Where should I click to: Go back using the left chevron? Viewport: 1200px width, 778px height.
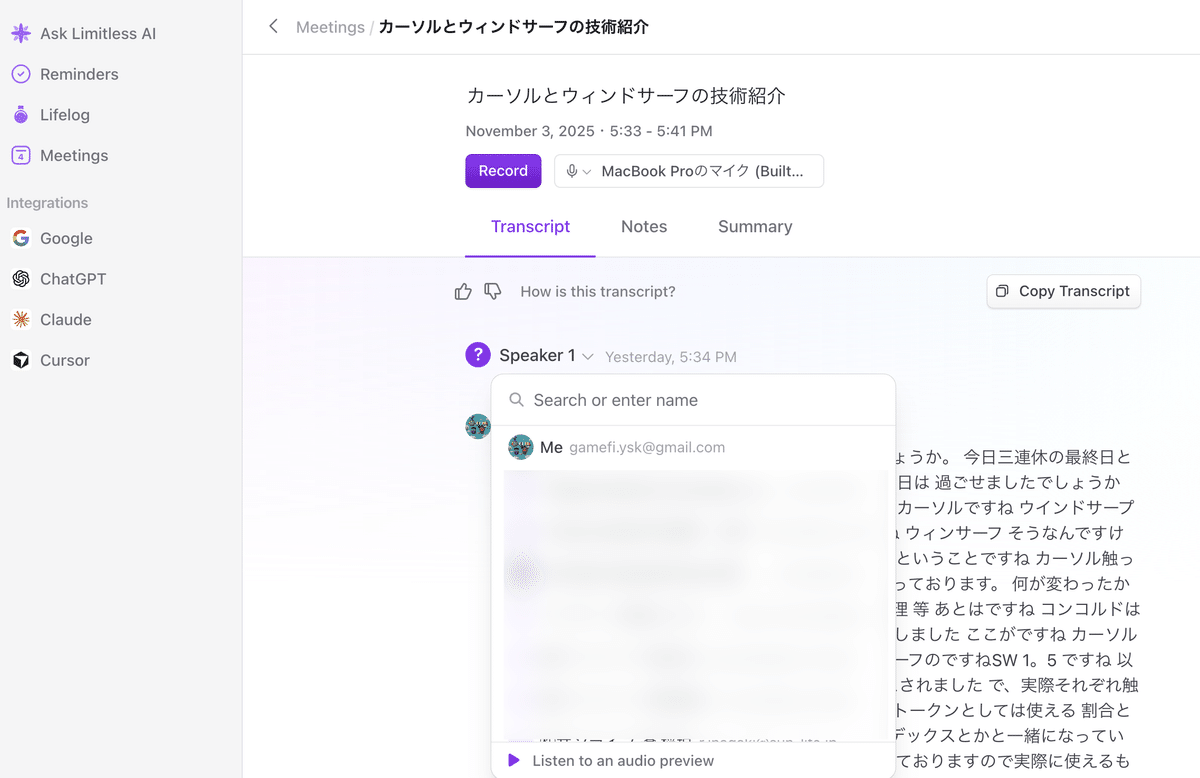(273, 27)
